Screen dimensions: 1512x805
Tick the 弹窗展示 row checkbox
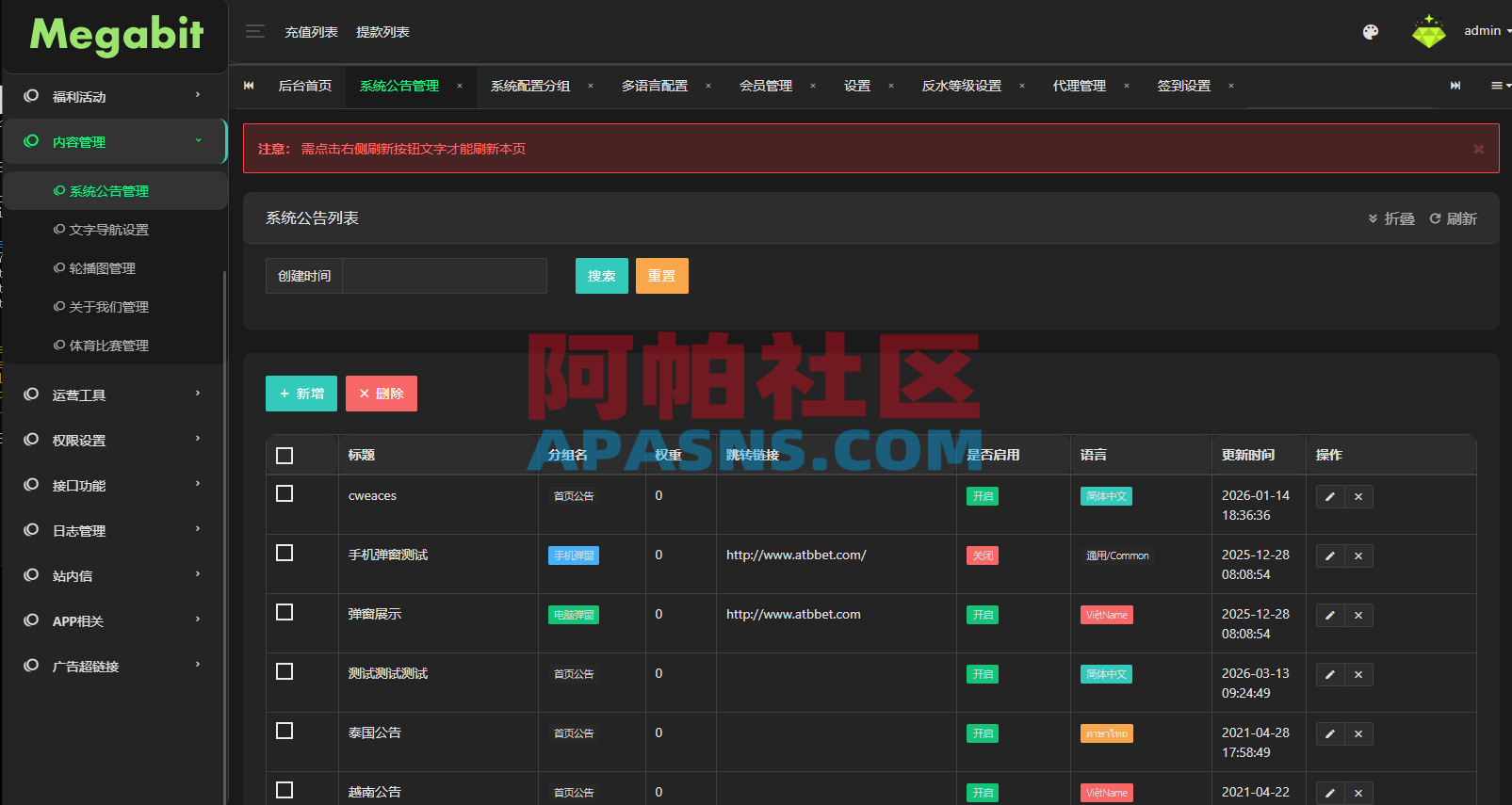click(x=285, y=612)
